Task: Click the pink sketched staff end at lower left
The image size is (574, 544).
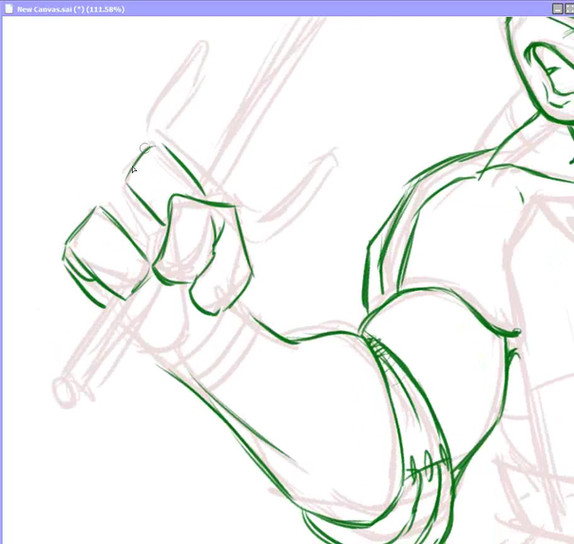Action: [x=66, y=392]
